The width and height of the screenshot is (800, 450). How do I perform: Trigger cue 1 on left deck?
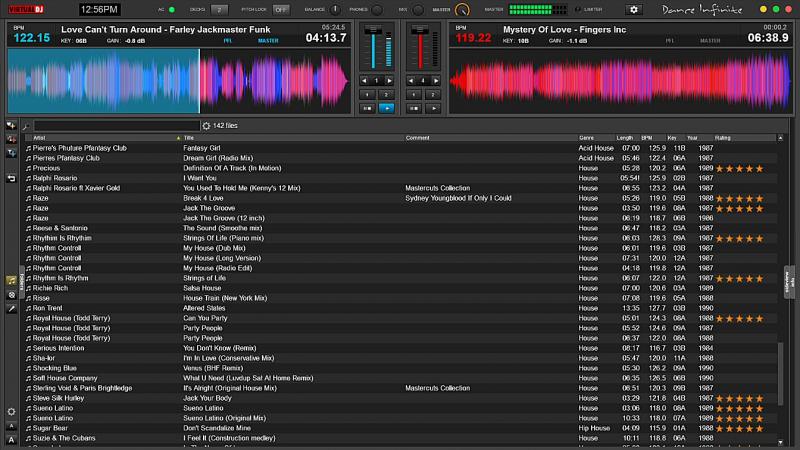click(367, 95)
